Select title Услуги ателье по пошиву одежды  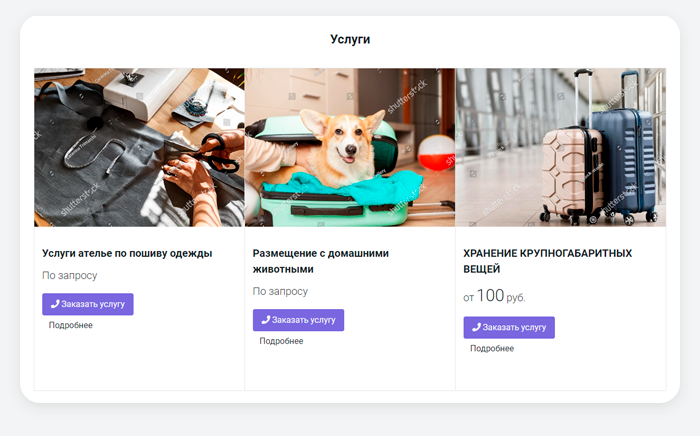click(x=127, y=253)
